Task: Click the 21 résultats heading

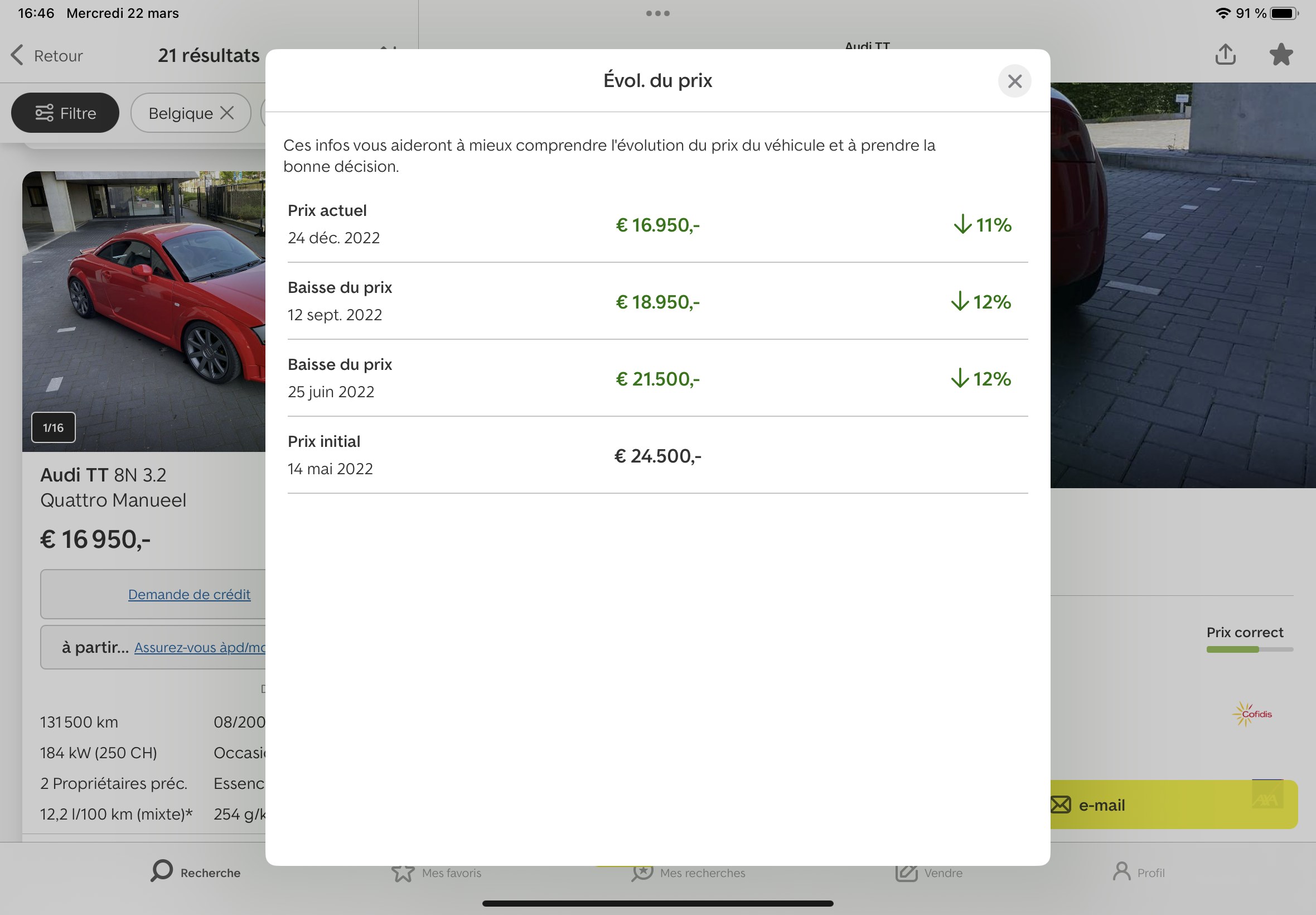Action: (209, 55)
